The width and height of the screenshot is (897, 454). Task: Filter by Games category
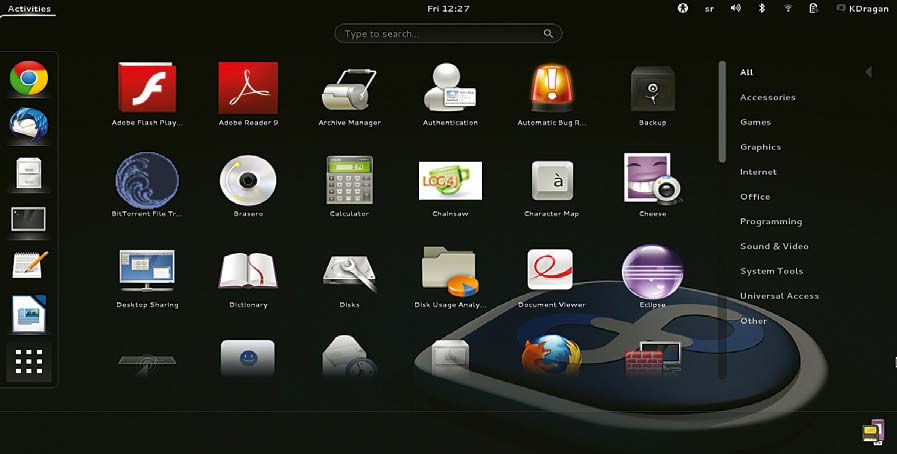pyautogui.click(x=755, y=122)
